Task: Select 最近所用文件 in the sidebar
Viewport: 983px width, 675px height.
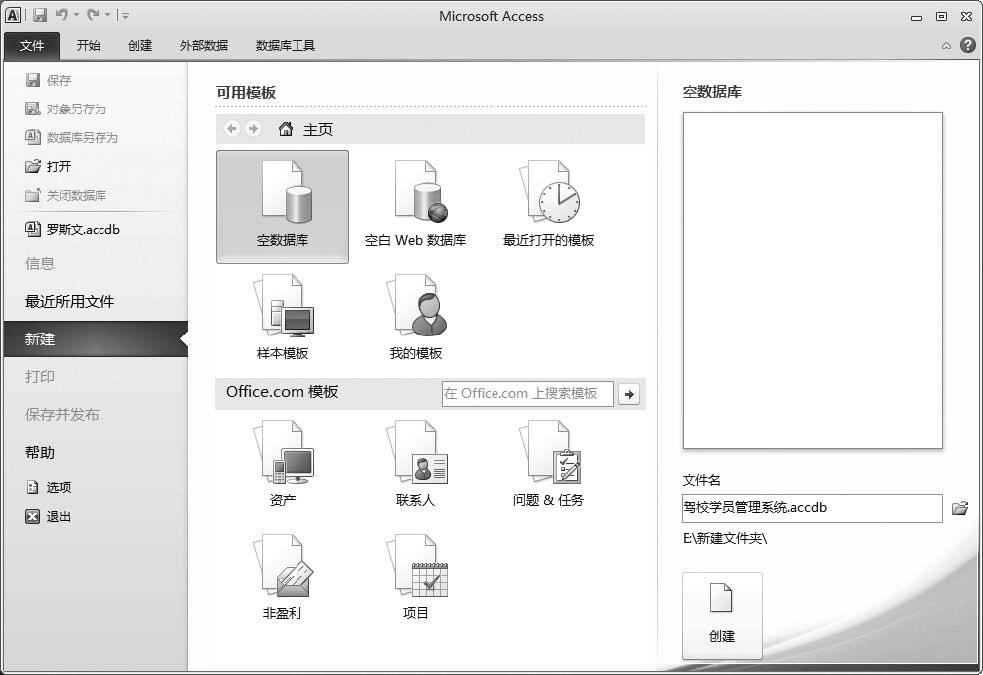Action: point(70,301)
